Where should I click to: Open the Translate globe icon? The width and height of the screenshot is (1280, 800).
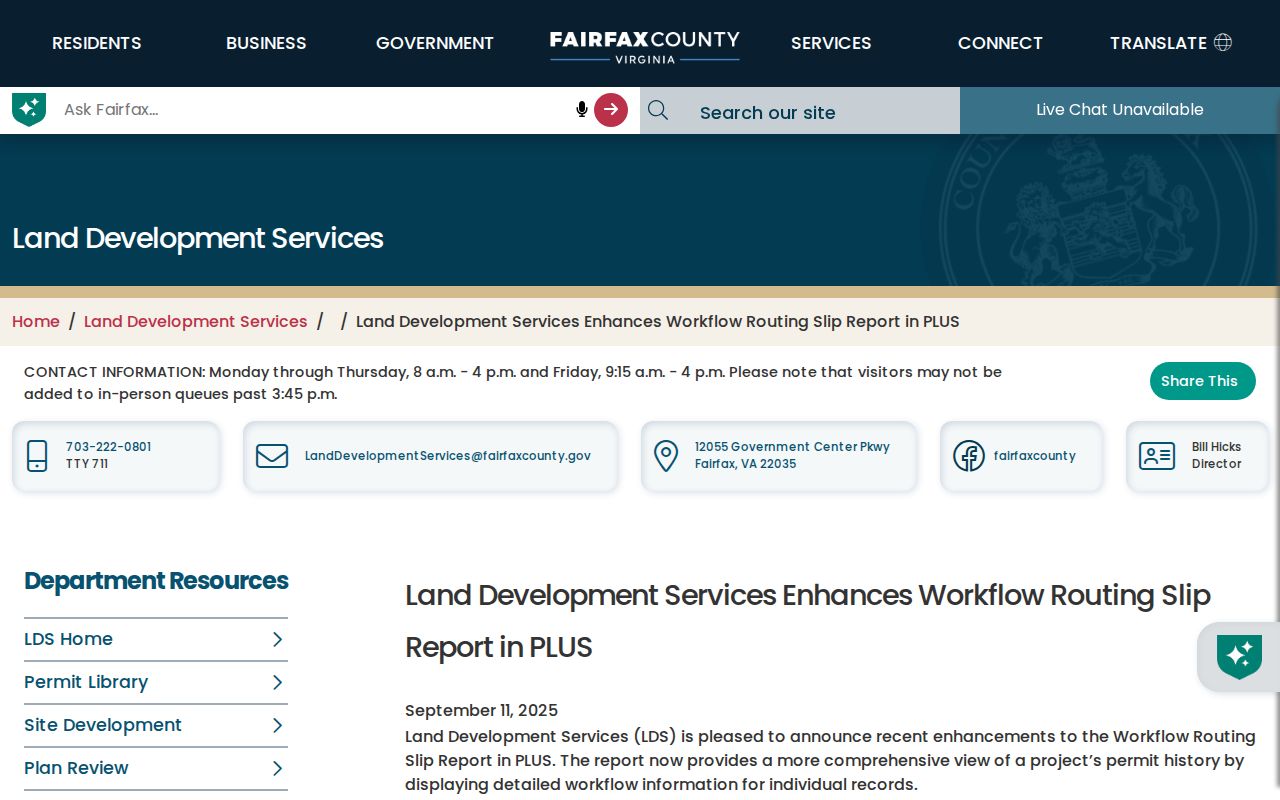coord(1223,42)
